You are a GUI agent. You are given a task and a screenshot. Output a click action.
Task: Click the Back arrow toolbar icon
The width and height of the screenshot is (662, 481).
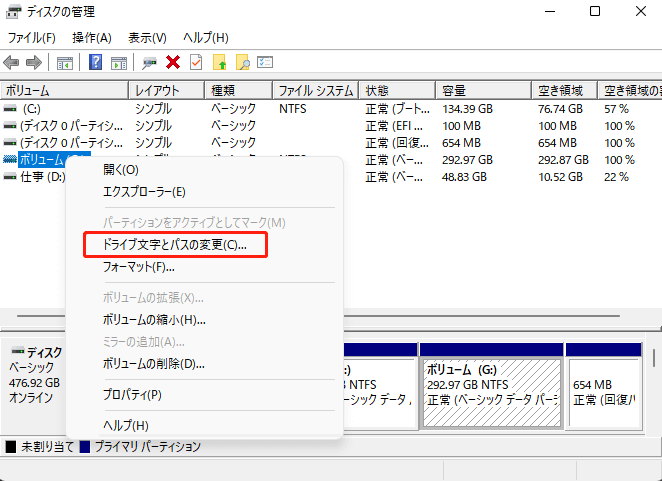[12, 63]
